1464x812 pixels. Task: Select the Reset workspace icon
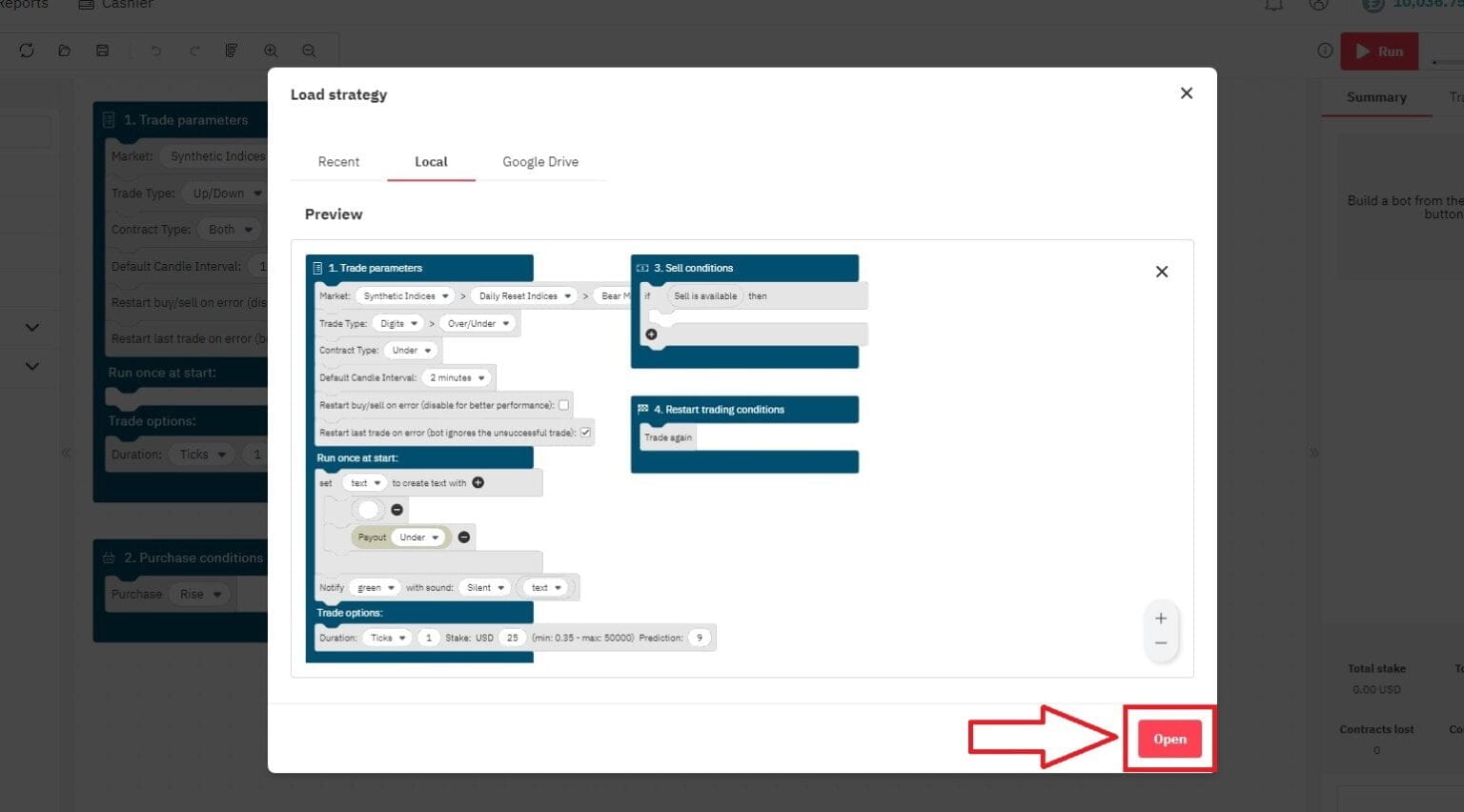coord(27,51)
